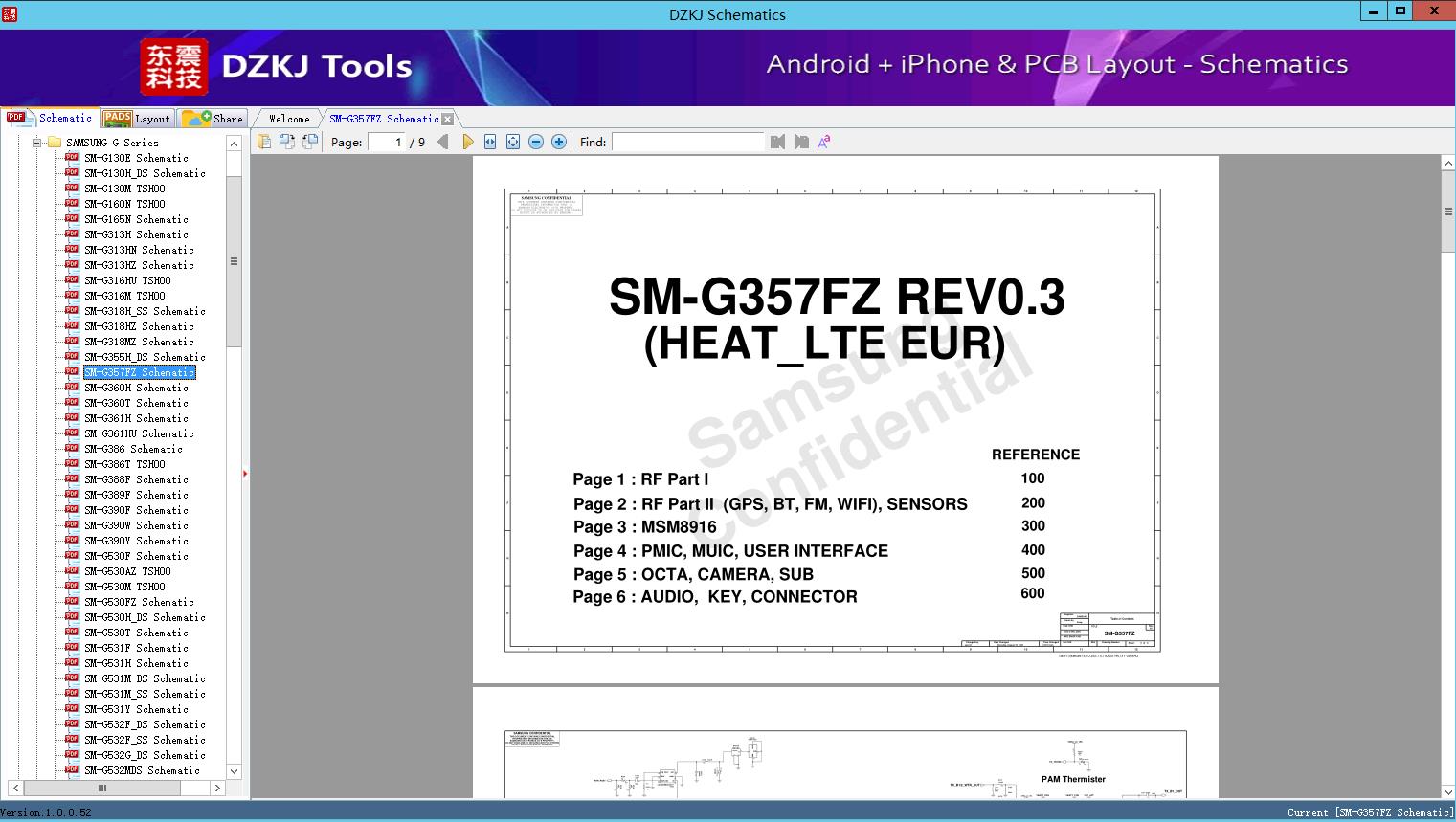This screenshot has height=822, width=1456.
Task: Choose SM-G318HZ Schematic
Action: [139, 326]
